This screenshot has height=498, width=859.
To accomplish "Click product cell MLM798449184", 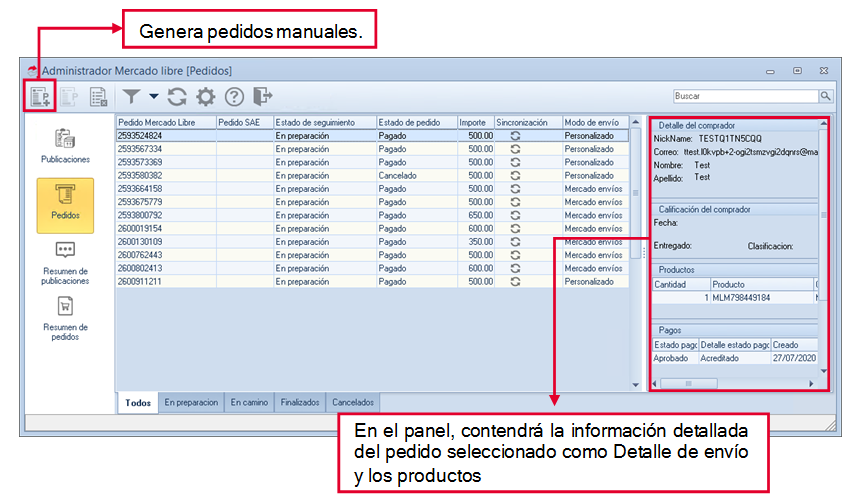I will [761, 297].
